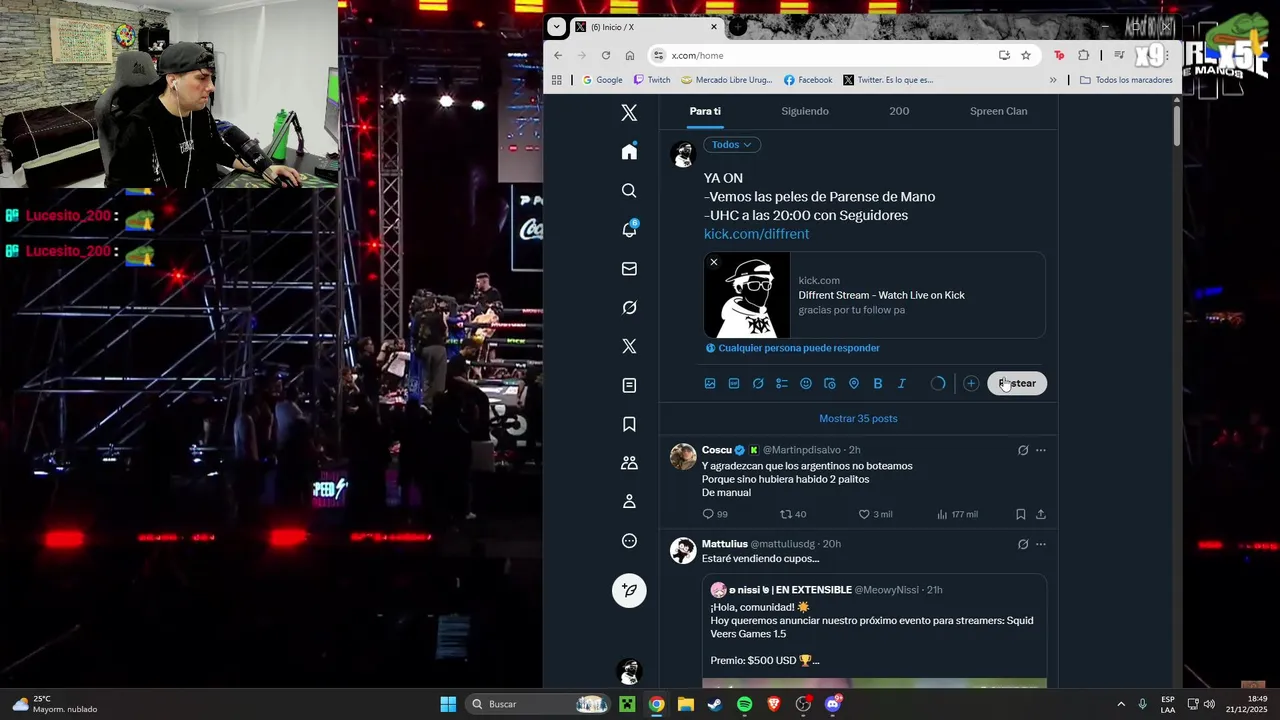Open More options circle icon in sidebar
This screenshot has width=1280, height=720.
pos(629,541)
